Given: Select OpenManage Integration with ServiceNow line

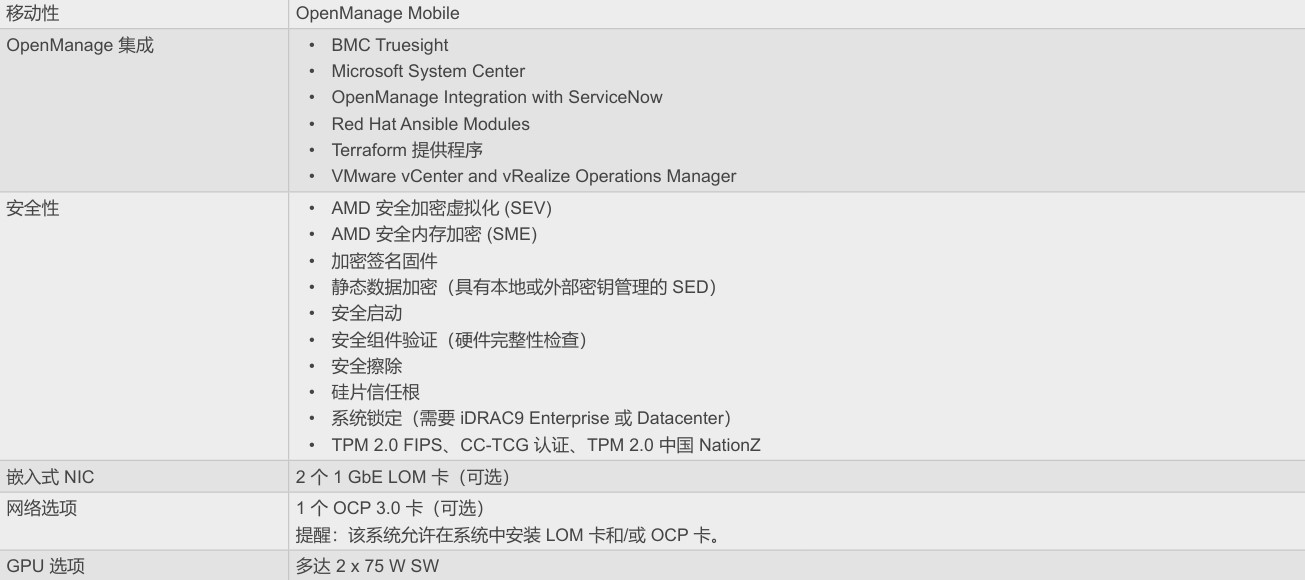Looking at the screenshot, I should click(497, 97).
